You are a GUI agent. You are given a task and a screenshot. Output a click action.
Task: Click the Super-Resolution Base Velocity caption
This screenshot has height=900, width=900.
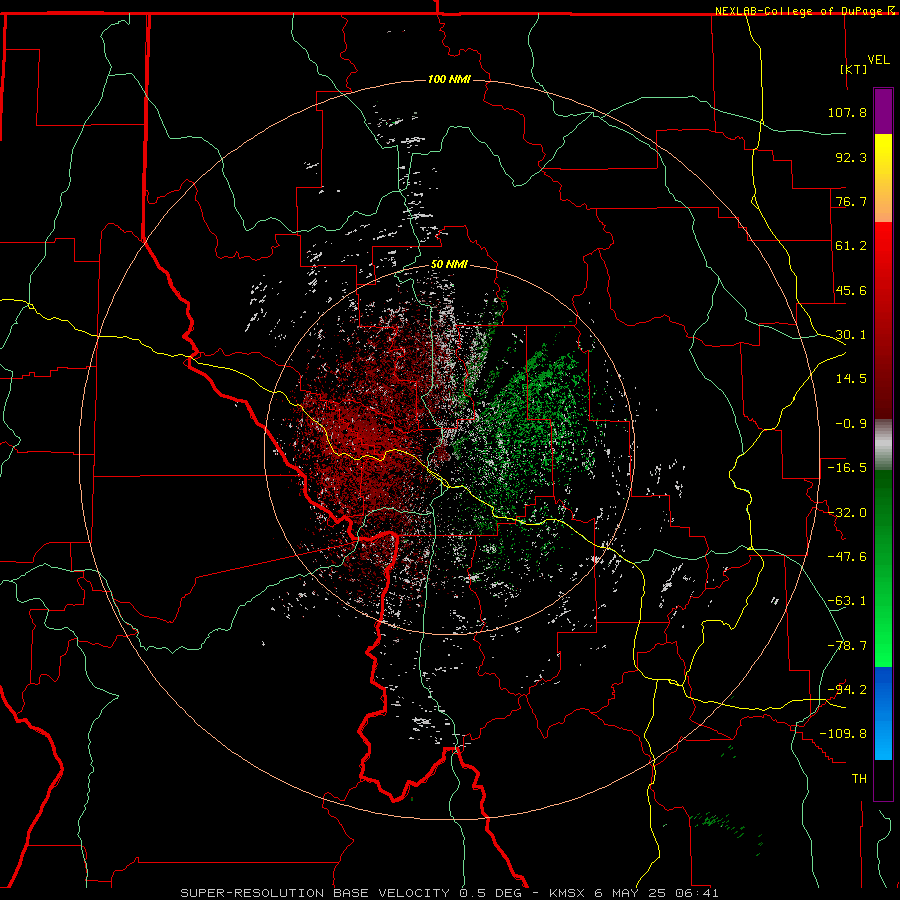coord(449,893)
